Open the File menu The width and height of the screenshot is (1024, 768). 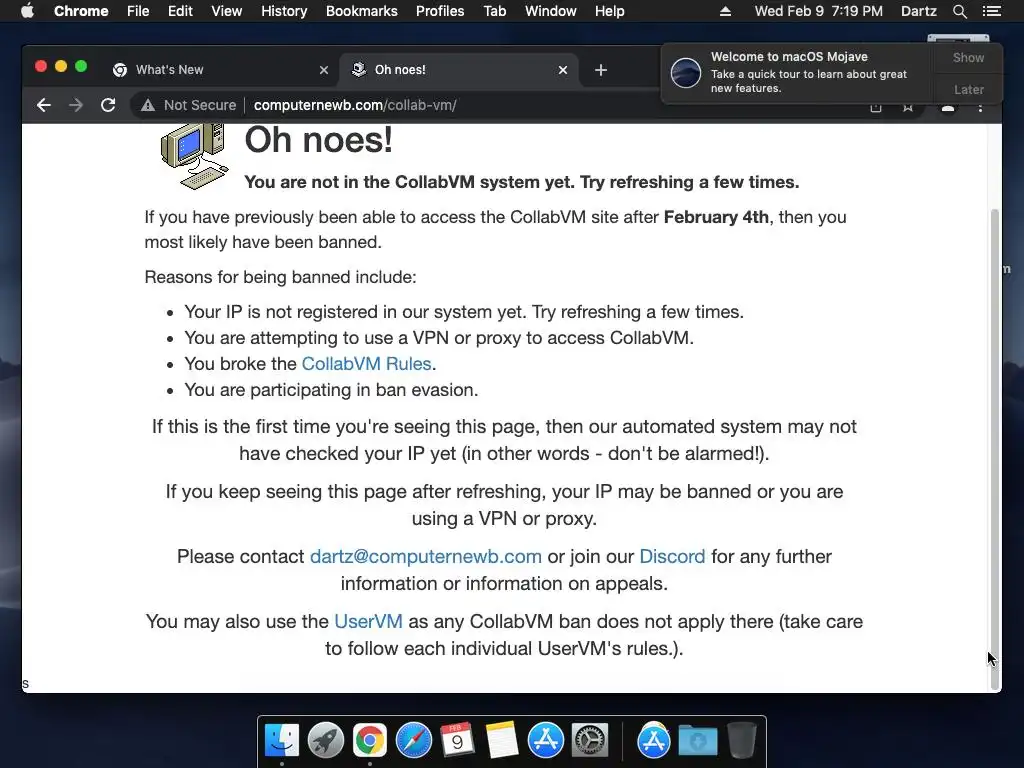point(138,11)
